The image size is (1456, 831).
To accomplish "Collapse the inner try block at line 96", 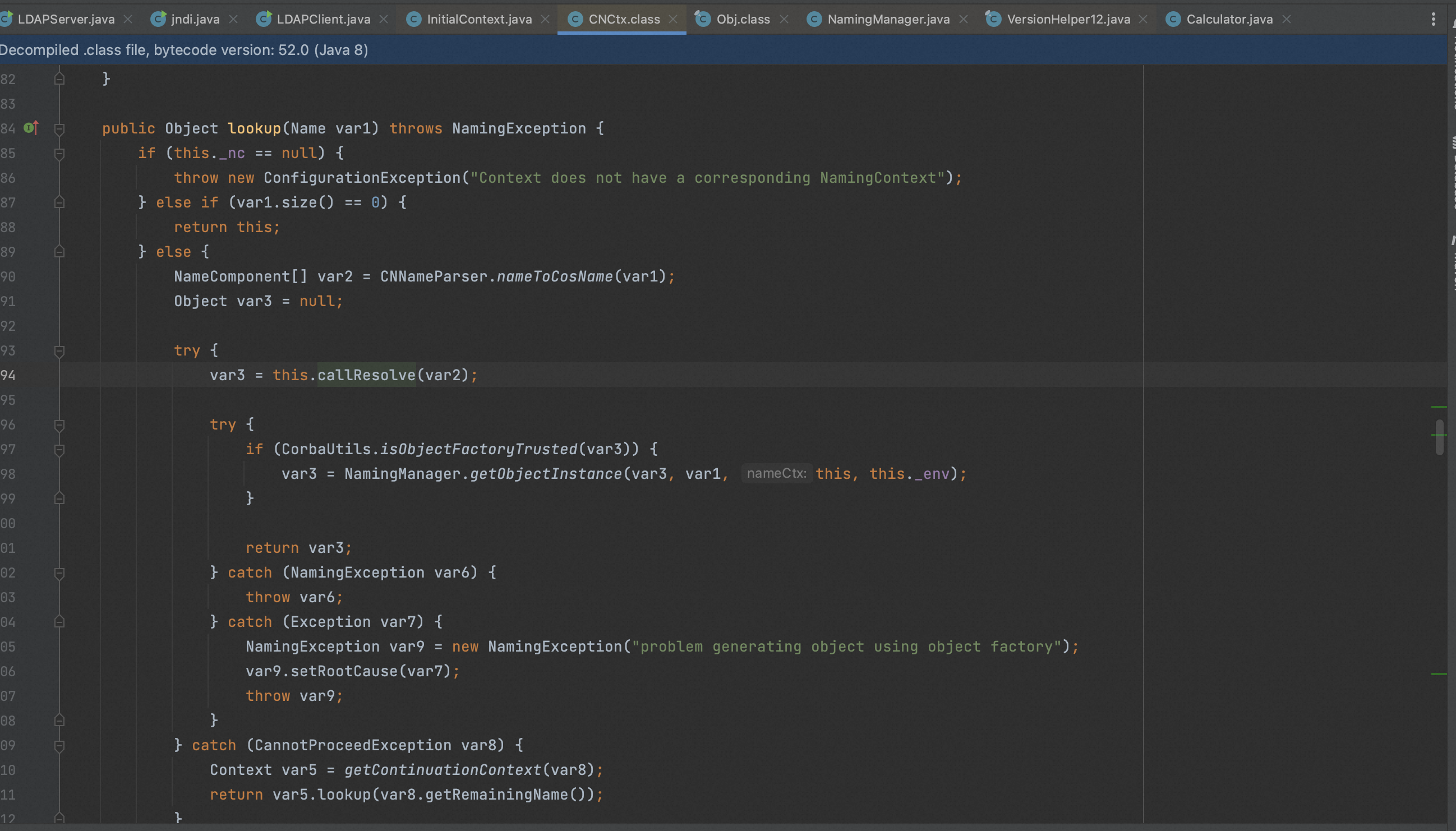I will (59, 425).
